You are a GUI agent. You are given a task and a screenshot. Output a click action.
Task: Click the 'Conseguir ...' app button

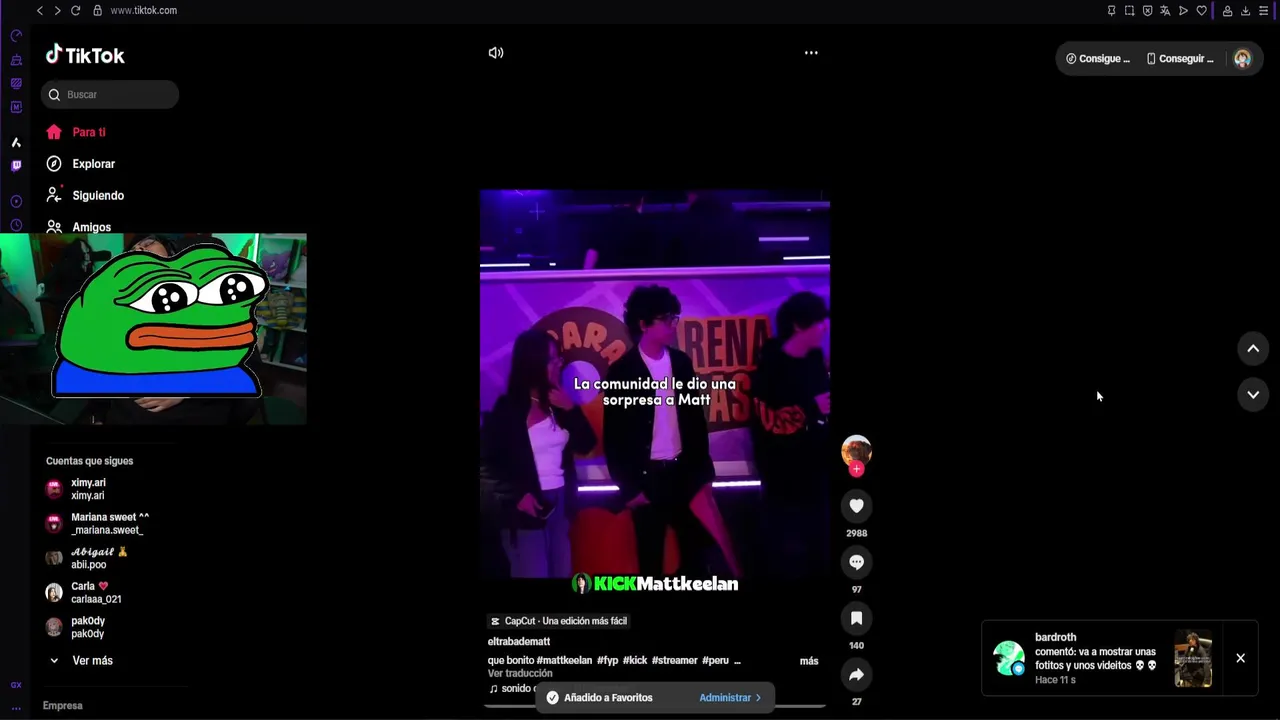[1180, 59]
